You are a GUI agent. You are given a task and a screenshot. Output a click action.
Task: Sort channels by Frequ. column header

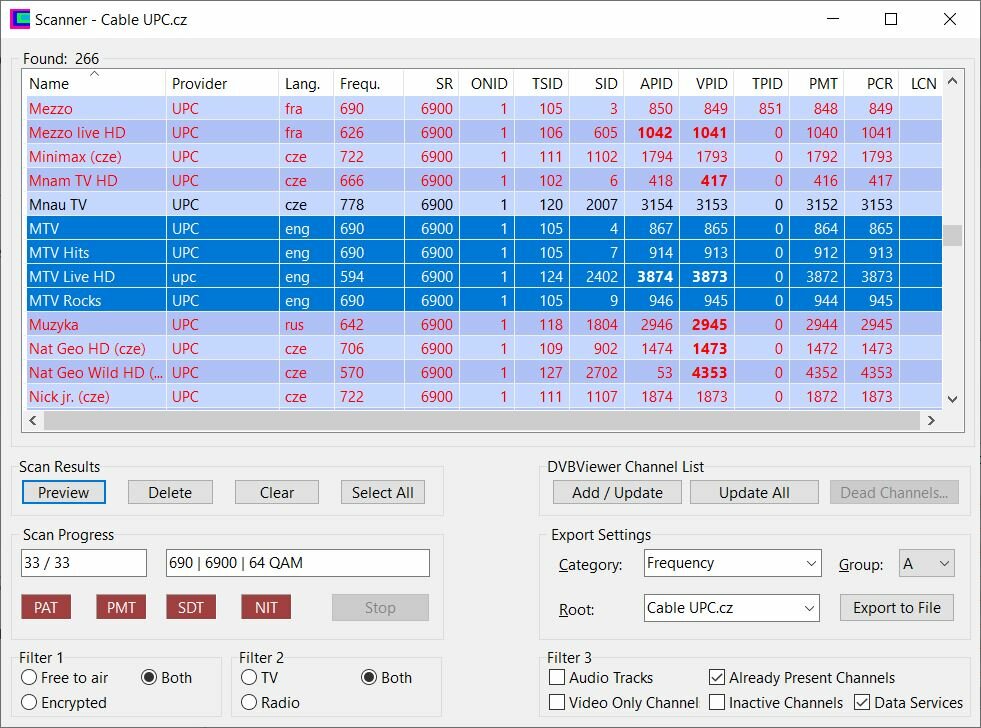pos(368,84)
